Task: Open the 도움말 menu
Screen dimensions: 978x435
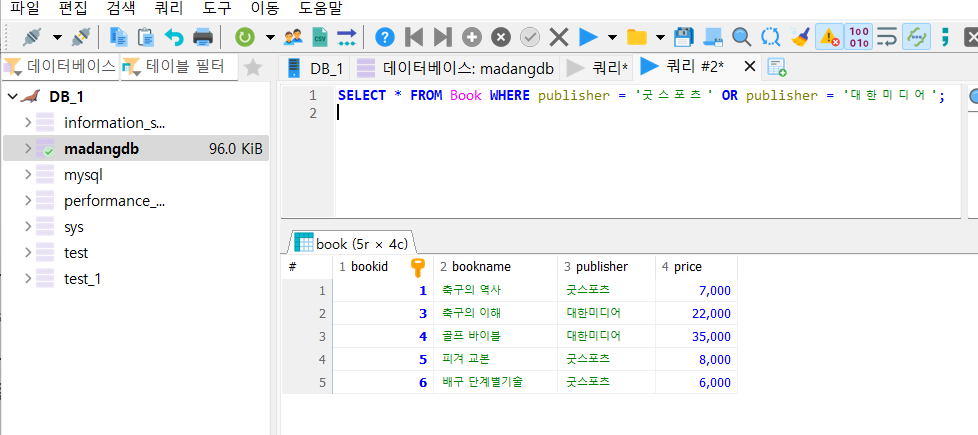Action: click(x=322, y=9)
